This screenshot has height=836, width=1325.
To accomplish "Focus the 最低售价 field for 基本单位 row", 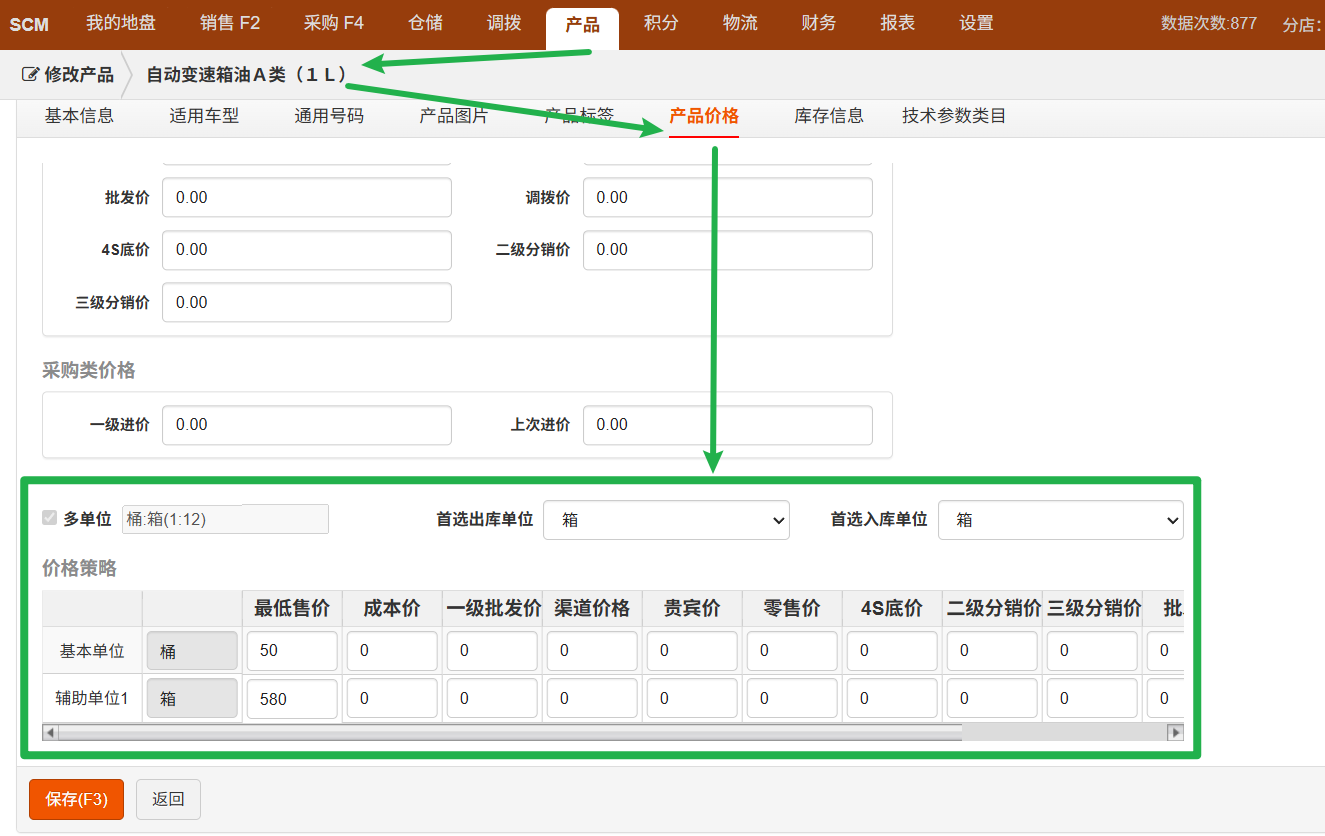I will coord(291,651).
